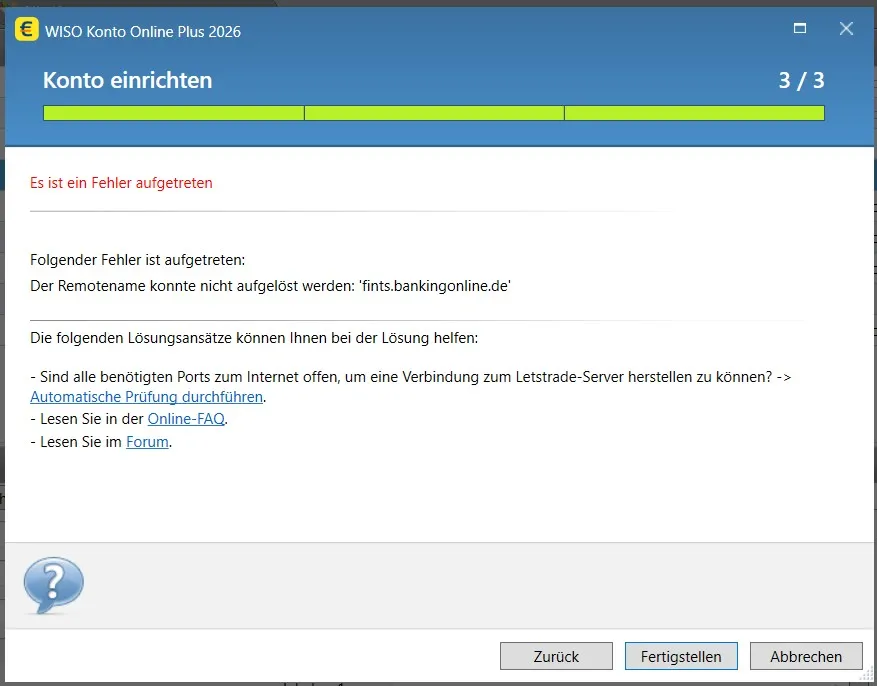Click the Folgender Fehler ist aufgetreten line
The image size is (877, 686).
tap(137, 260)
